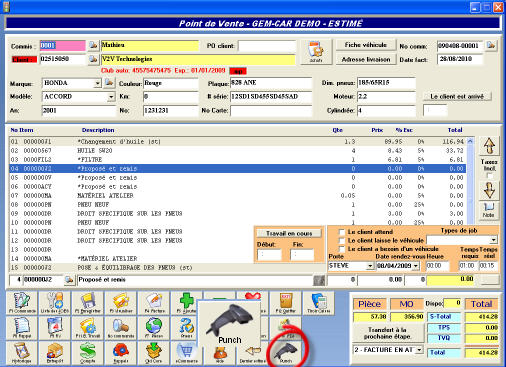Click in the Couleur field Rouge
Viewport: 506px width, 367px height.
[x=170, y=83]
